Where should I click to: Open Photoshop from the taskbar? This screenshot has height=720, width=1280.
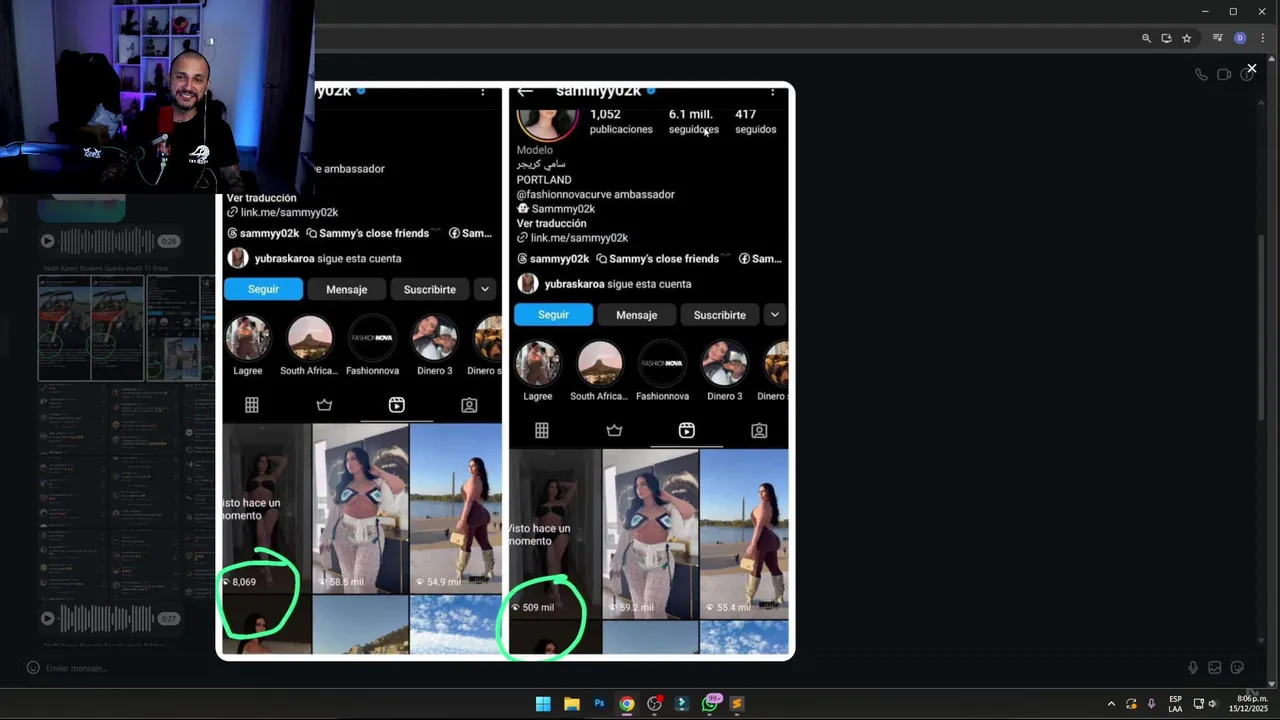599,704
